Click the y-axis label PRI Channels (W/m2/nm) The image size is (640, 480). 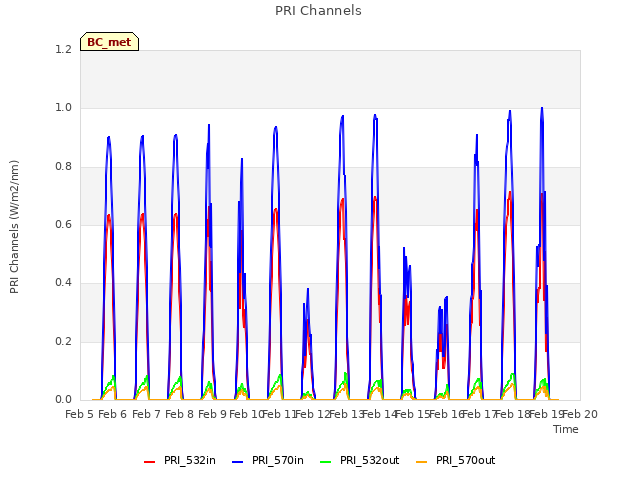pos(14,227)
